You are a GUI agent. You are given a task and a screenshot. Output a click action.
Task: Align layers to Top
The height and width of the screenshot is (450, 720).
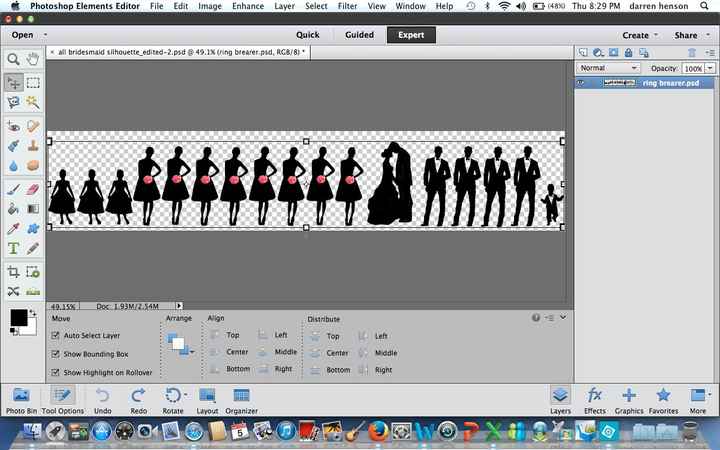point(225,335)
